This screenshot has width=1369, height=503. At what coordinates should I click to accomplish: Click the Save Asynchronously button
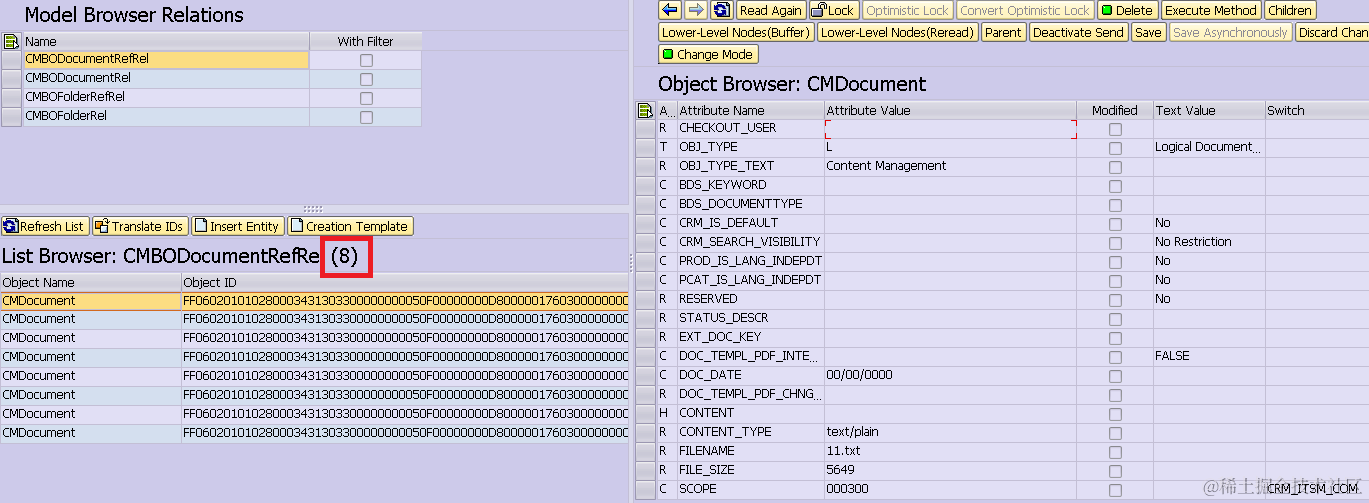pos(1229,32)
